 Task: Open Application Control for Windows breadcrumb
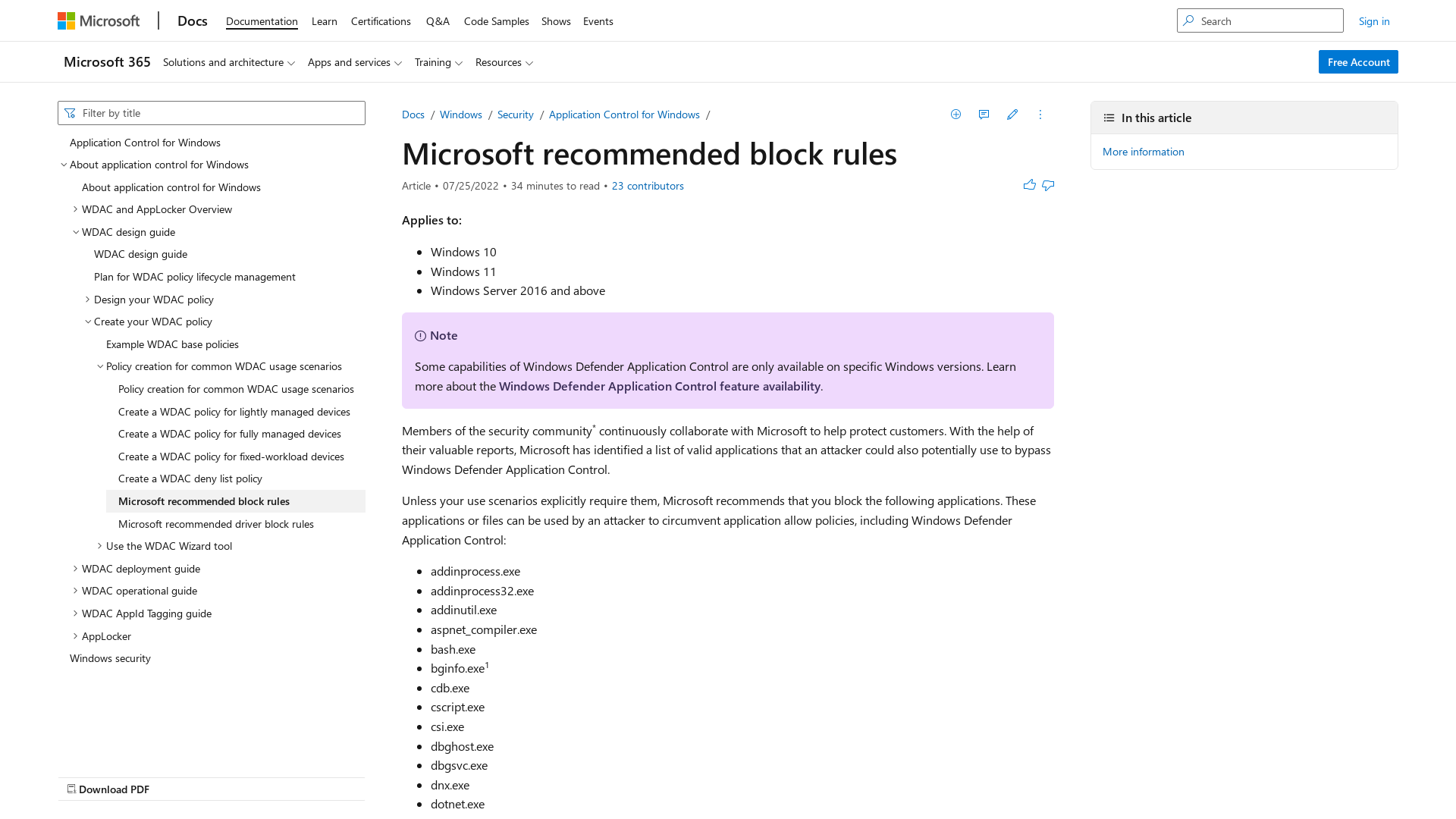(624, 115)
